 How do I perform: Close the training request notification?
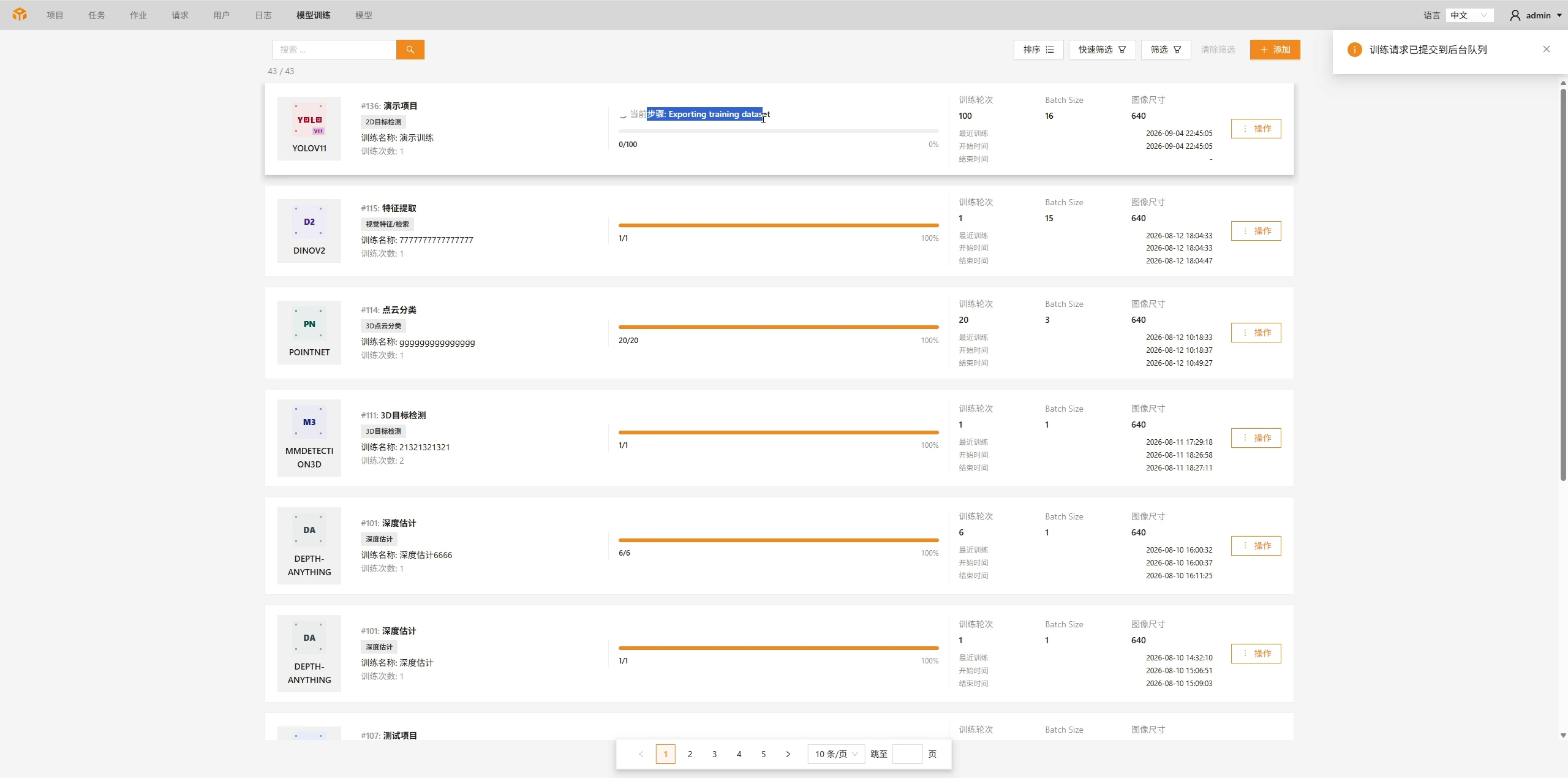(x=1546, y=50)
